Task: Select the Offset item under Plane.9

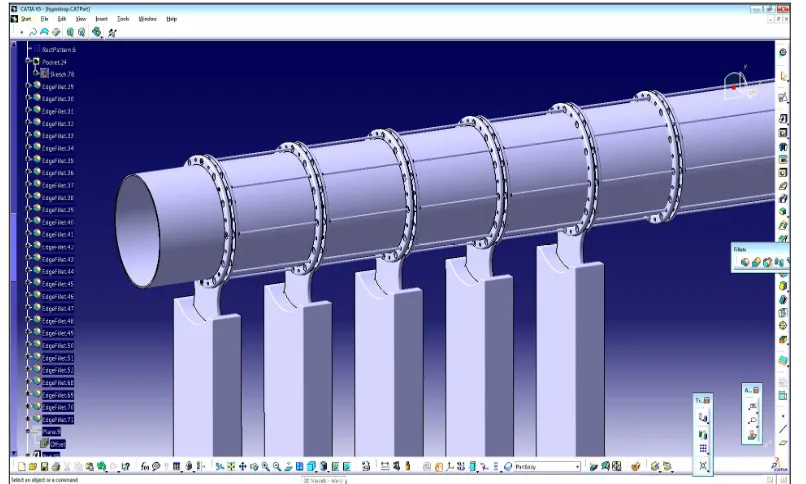Action: pos(58,444)
